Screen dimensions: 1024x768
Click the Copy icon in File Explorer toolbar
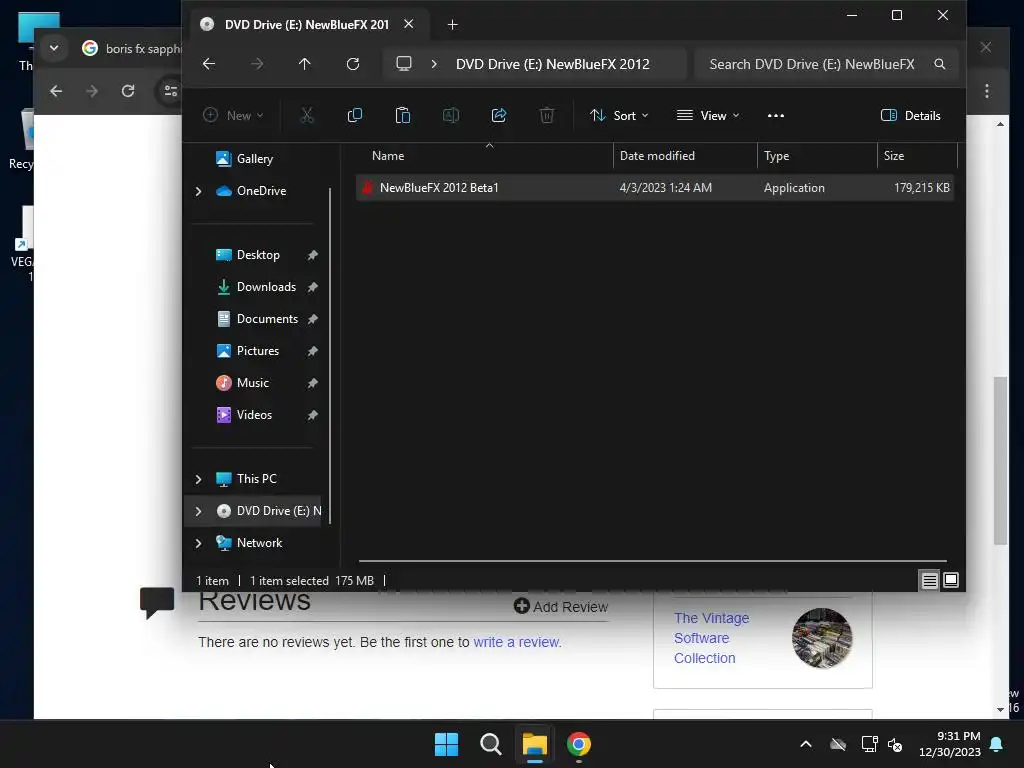click(355, 116)
